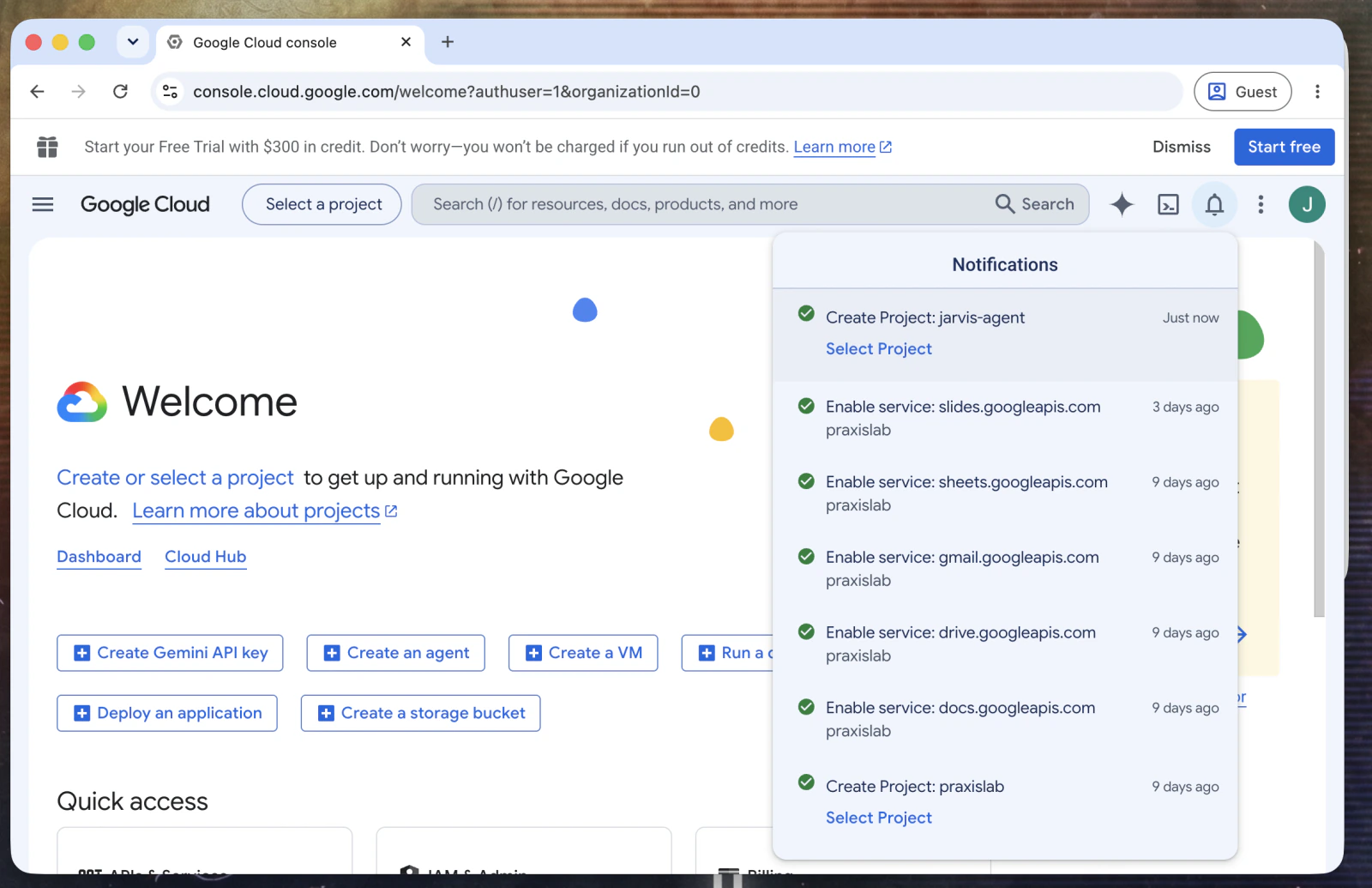Open the sheets.googleapis.com notification

(1005, 493)
